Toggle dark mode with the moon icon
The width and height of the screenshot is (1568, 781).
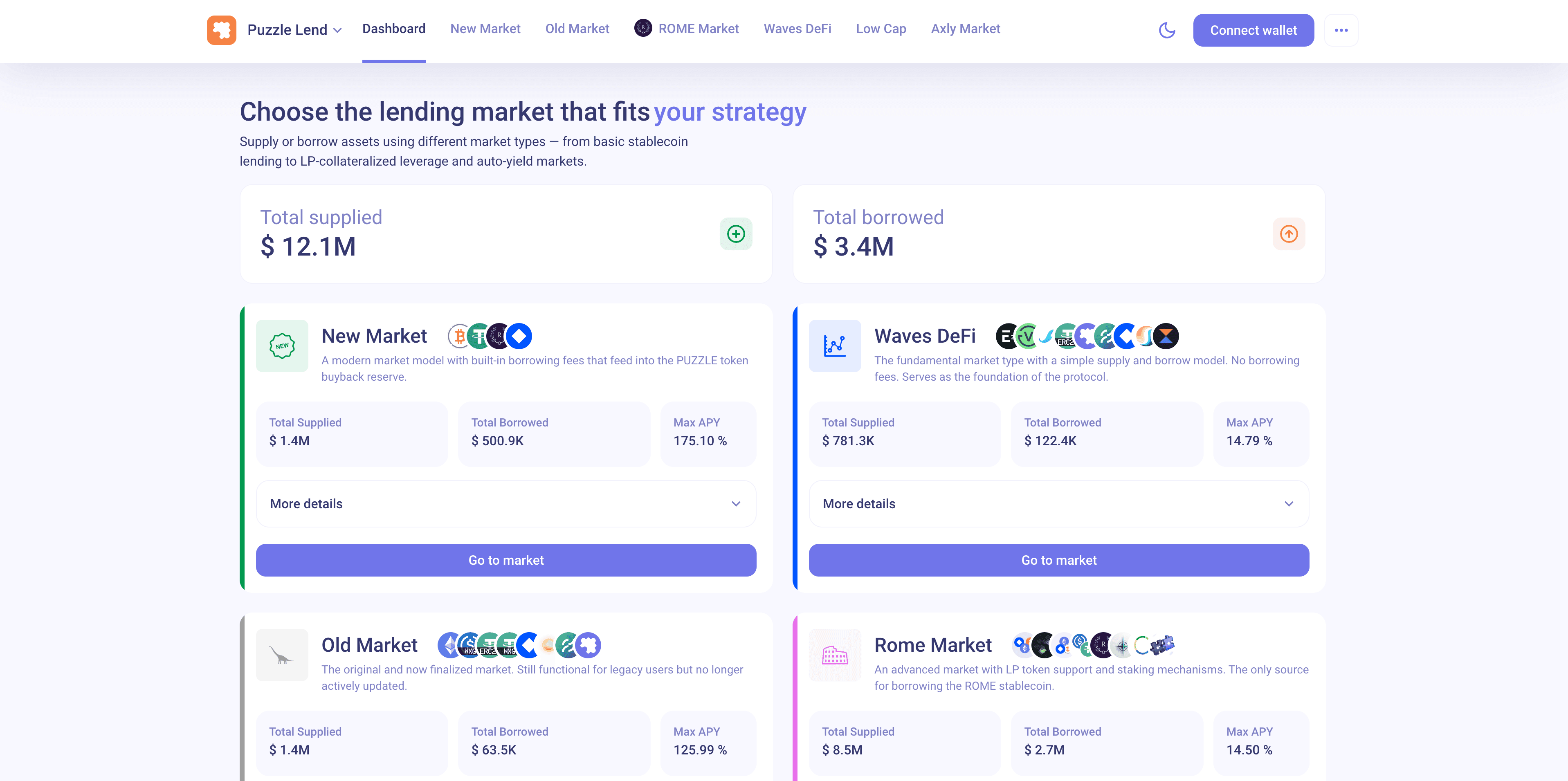1166,30
